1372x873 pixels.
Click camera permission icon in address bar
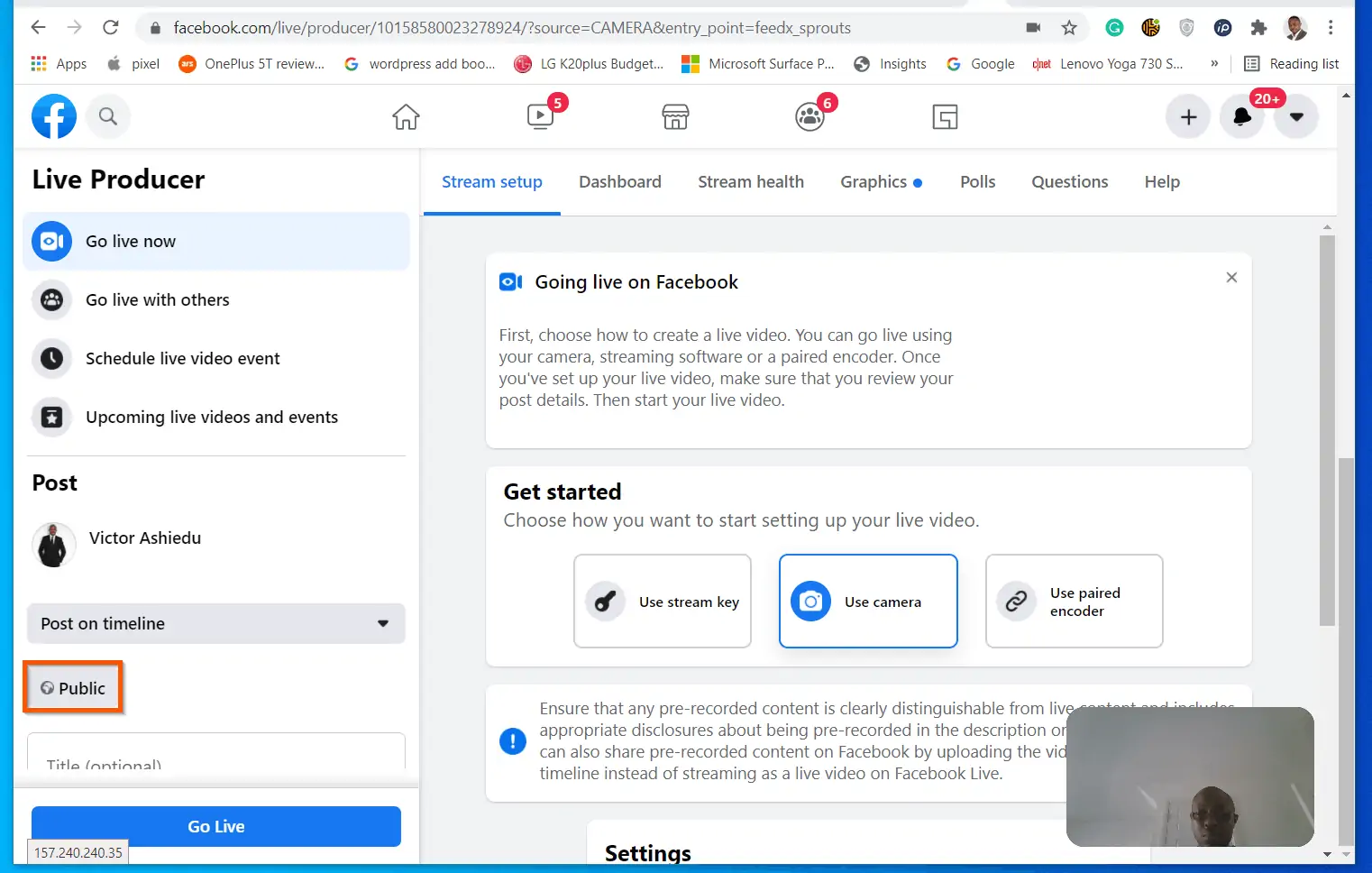(1033, 28)
